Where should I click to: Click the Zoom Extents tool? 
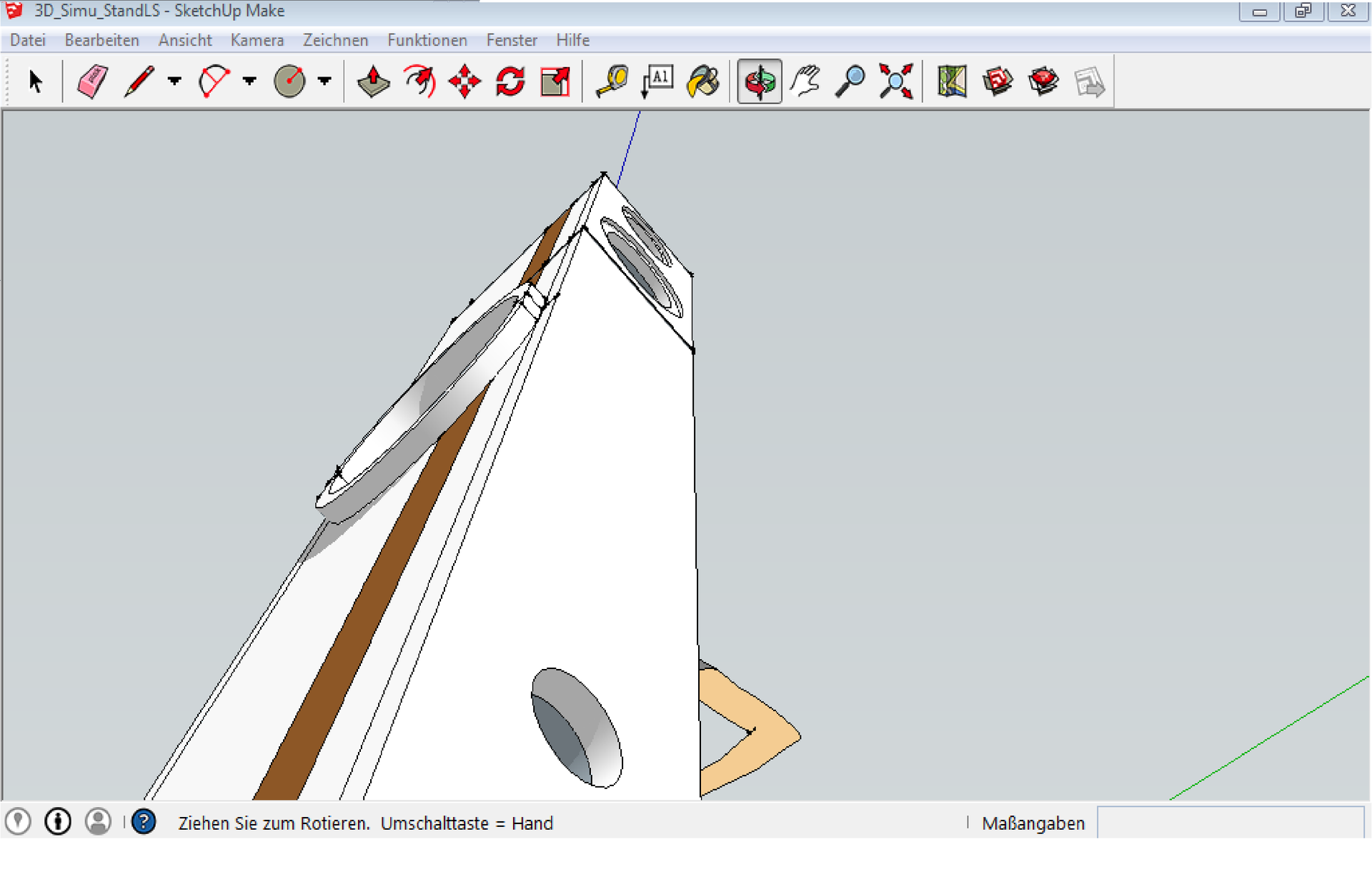click(896, 81)
